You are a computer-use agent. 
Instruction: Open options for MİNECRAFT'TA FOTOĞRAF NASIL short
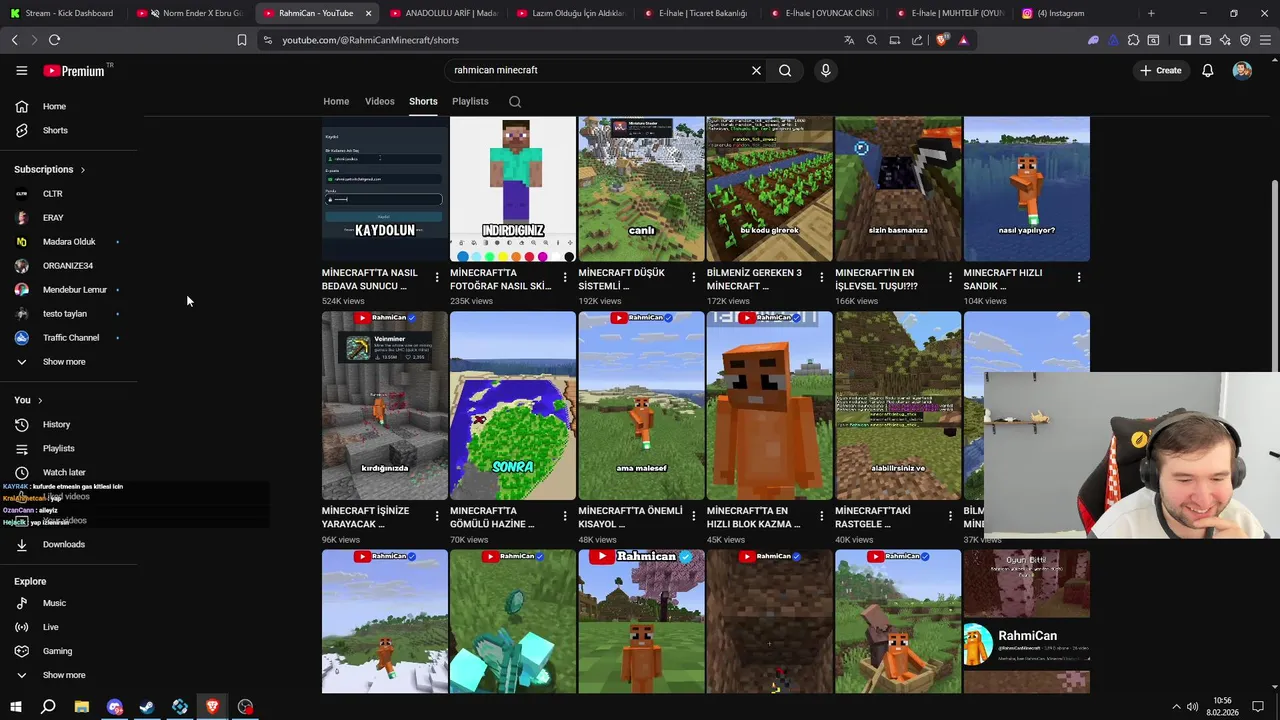click(565, 277)
